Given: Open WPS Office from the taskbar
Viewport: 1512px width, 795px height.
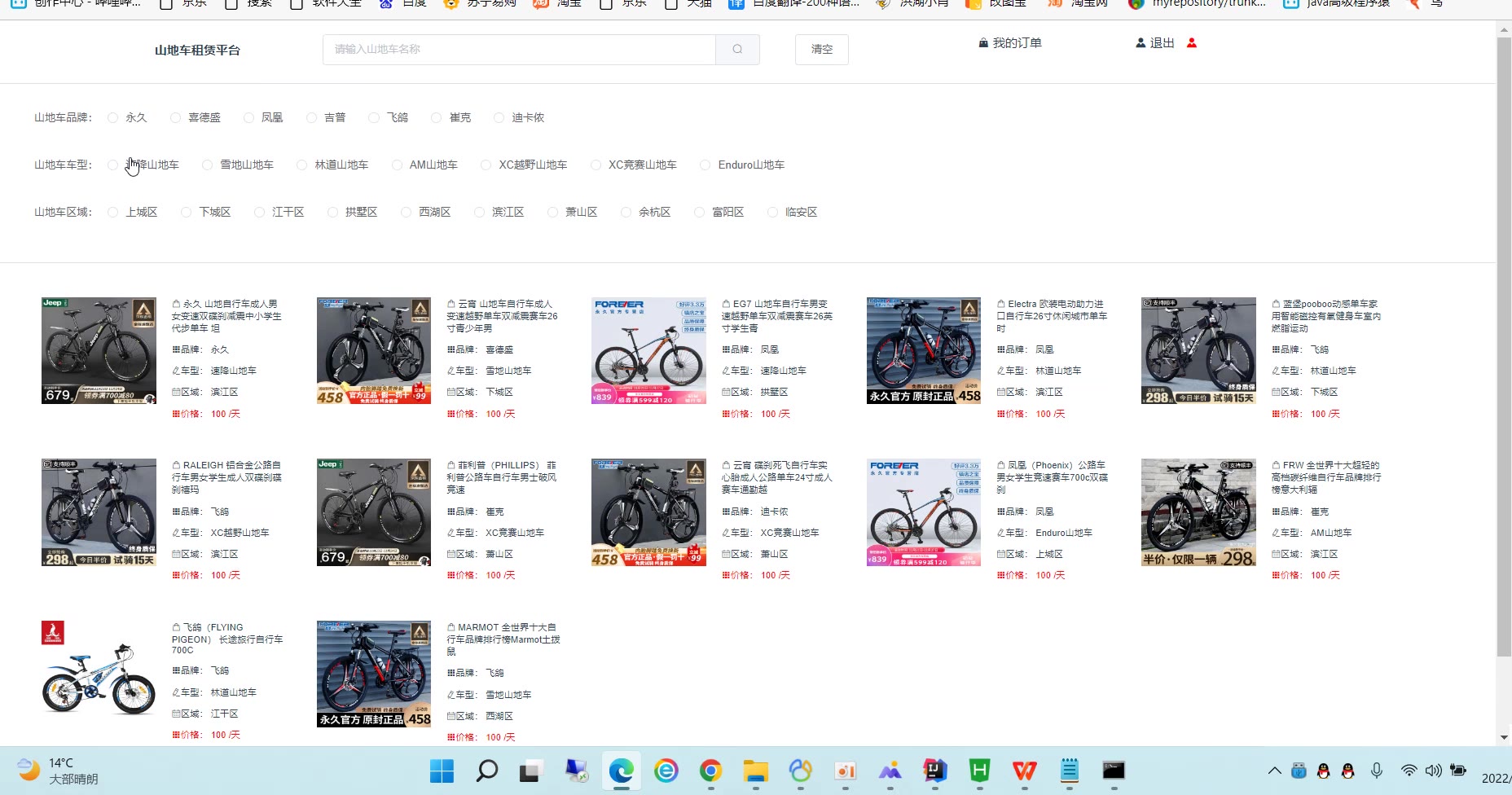Looking at the screenshot, I should (1024, 771).
